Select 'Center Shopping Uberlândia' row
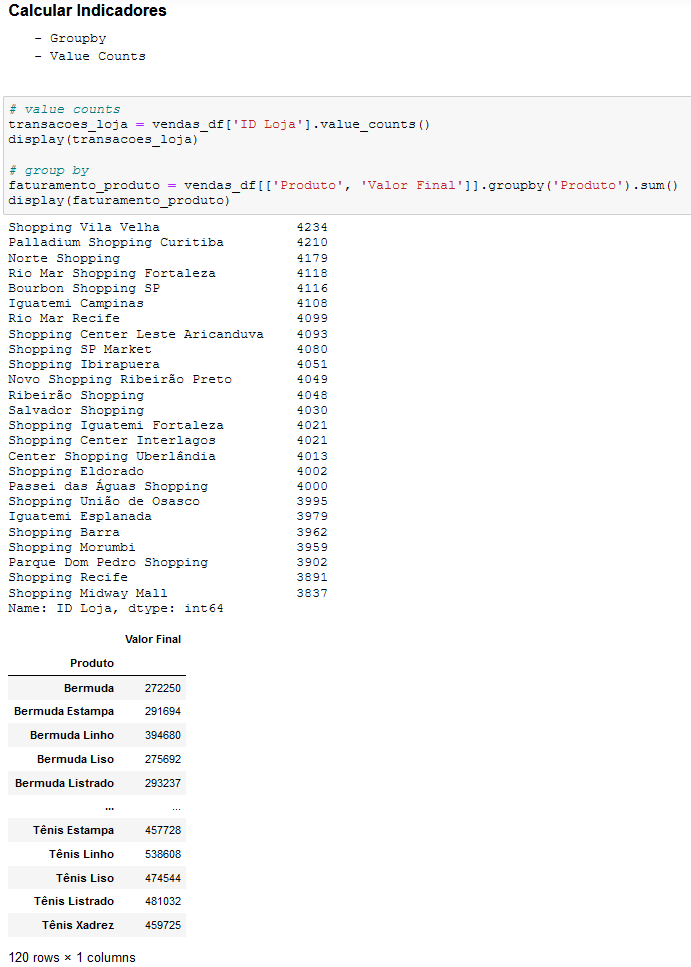The image size is (691, 967). [168, 456]
